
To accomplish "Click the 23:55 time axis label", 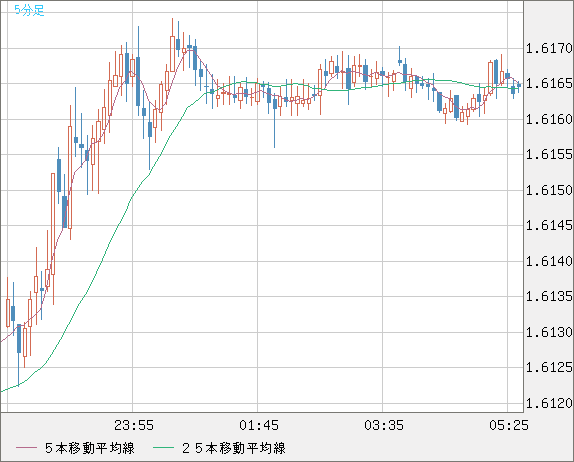I will 134,425.
